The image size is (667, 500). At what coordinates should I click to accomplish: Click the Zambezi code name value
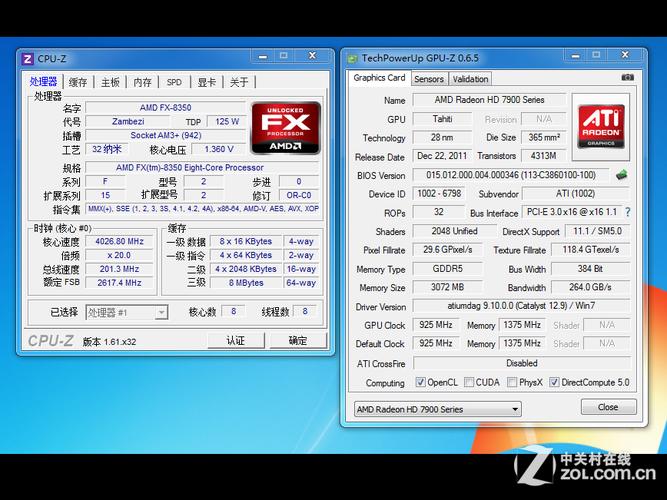point(128,121)
